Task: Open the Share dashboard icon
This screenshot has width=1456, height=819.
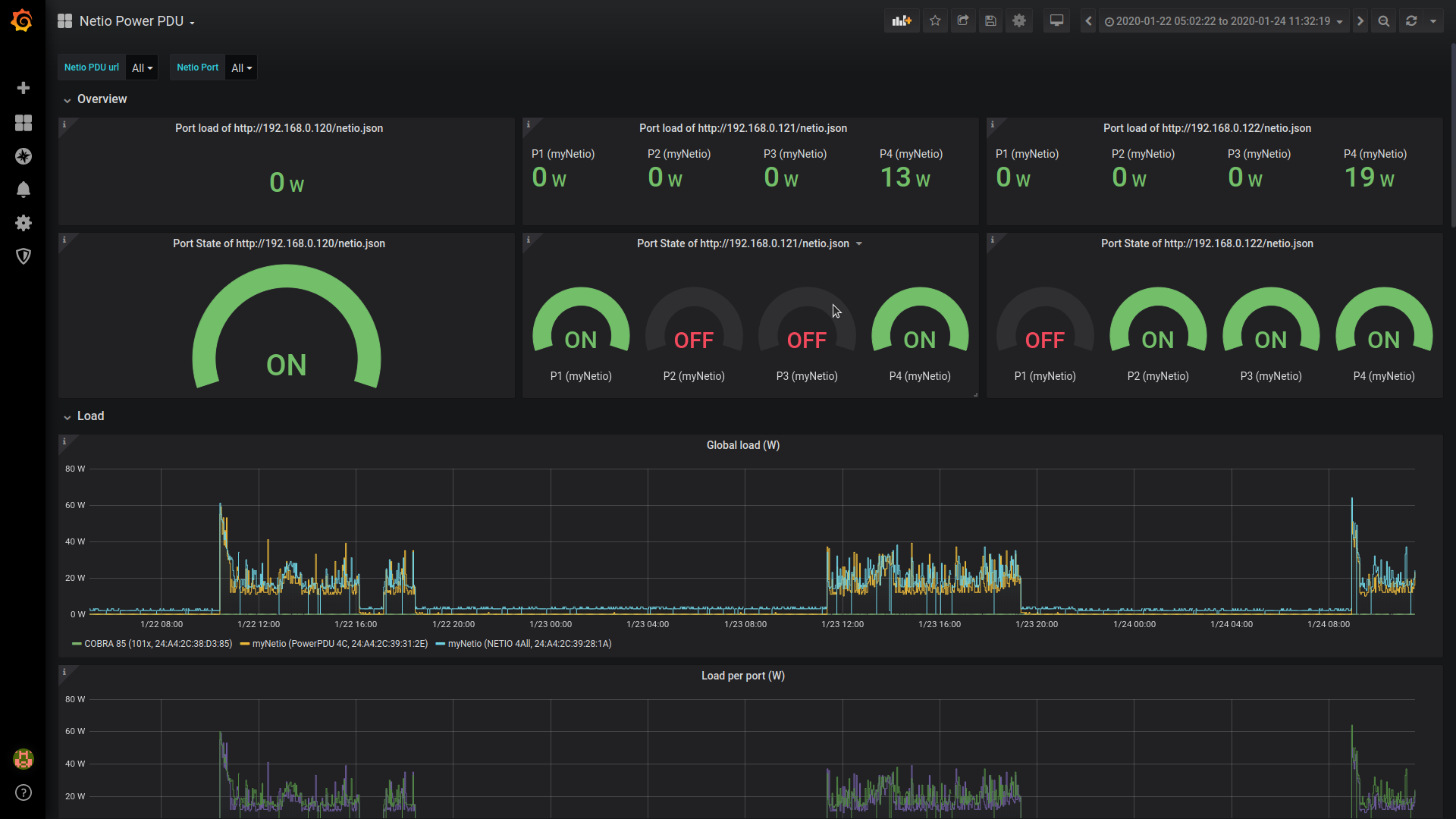Action: (x=963, y=21)
